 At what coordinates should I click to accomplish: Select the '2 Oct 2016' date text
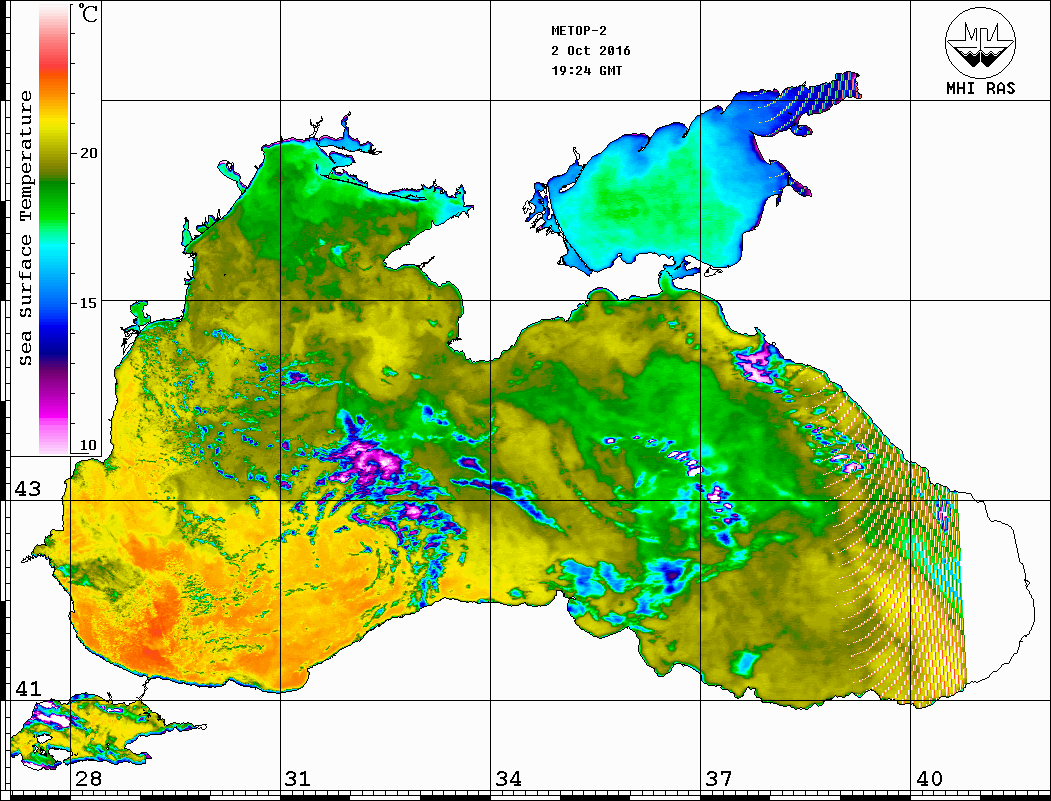click(x=591, y=51)
